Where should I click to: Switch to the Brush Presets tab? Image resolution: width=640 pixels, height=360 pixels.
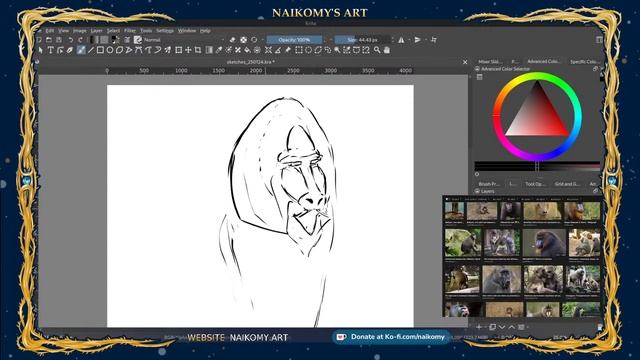pyautogui.click(x=489, y=184)
